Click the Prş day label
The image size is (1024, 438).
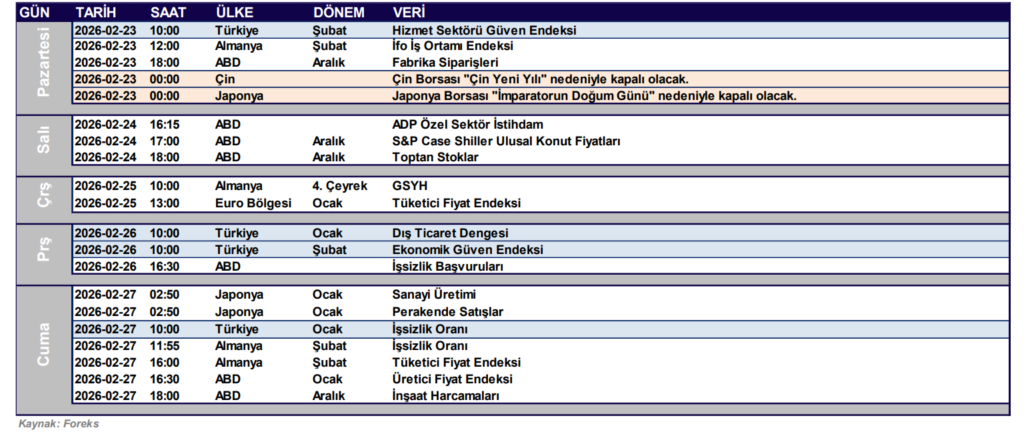pyautogui.click(x=45, y=249)
